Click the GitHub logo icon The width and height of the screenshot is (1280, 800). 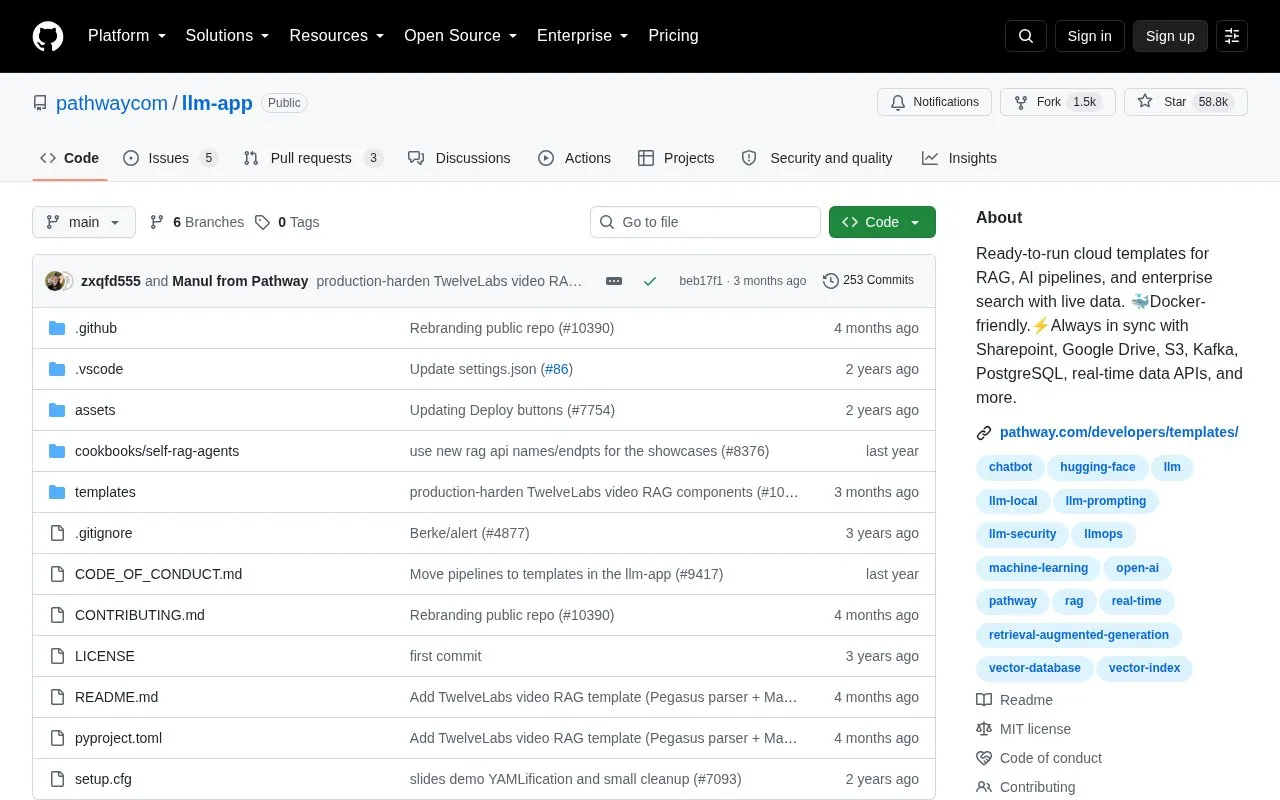pyautogui.click(x=48, y=36)
